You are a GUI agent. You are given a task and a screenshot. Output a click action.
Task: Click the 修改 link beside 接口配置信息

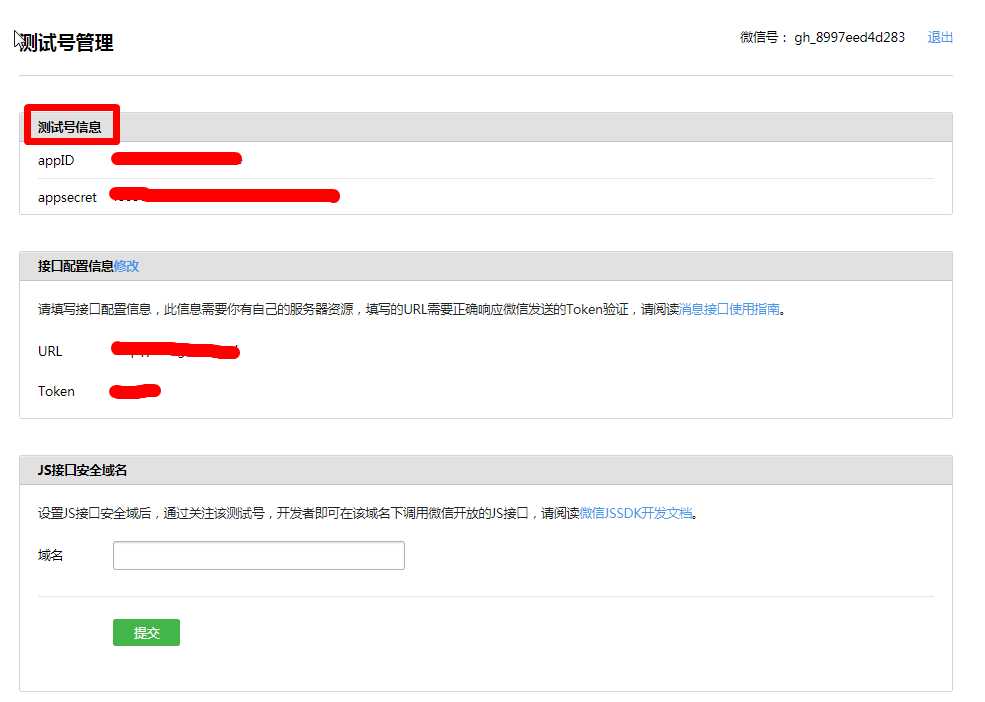[126, 266]
